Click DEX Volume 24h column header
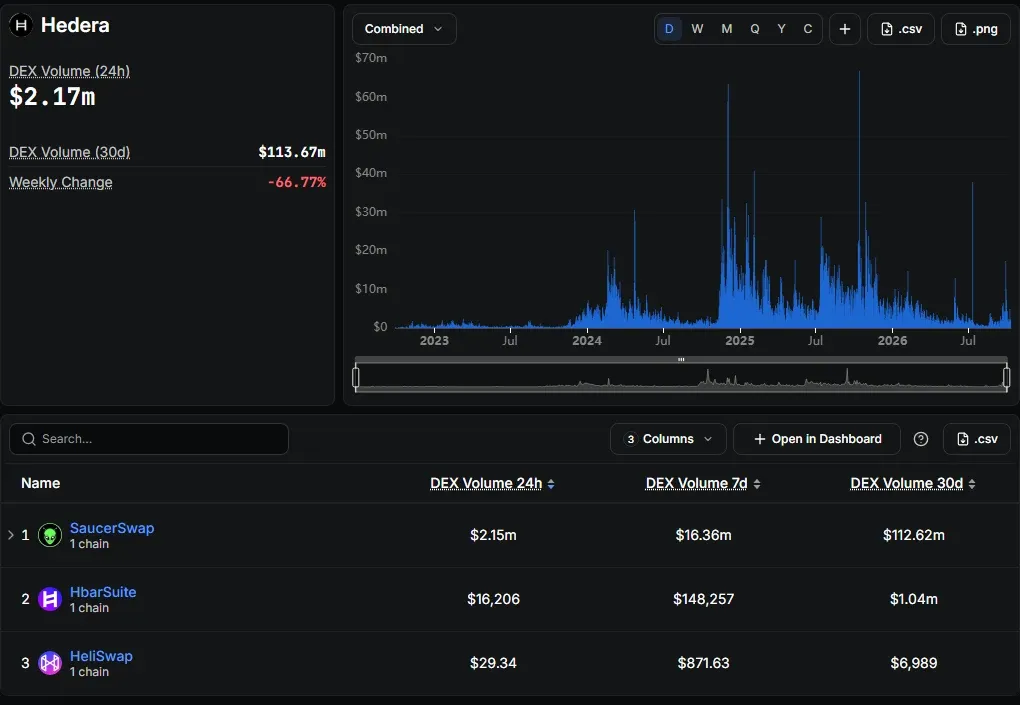Viewport: 1020px width, 705px height. 486,483
